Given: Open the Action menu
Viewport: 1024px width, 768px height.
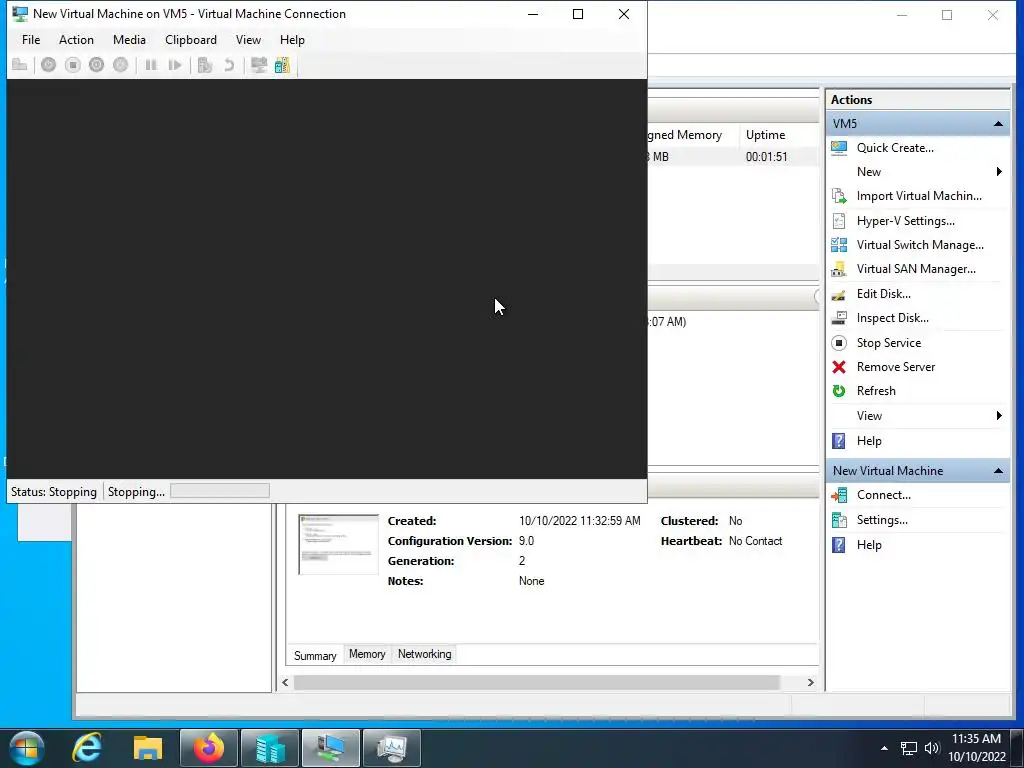Looking at the screenshot, I should point(76,40).
